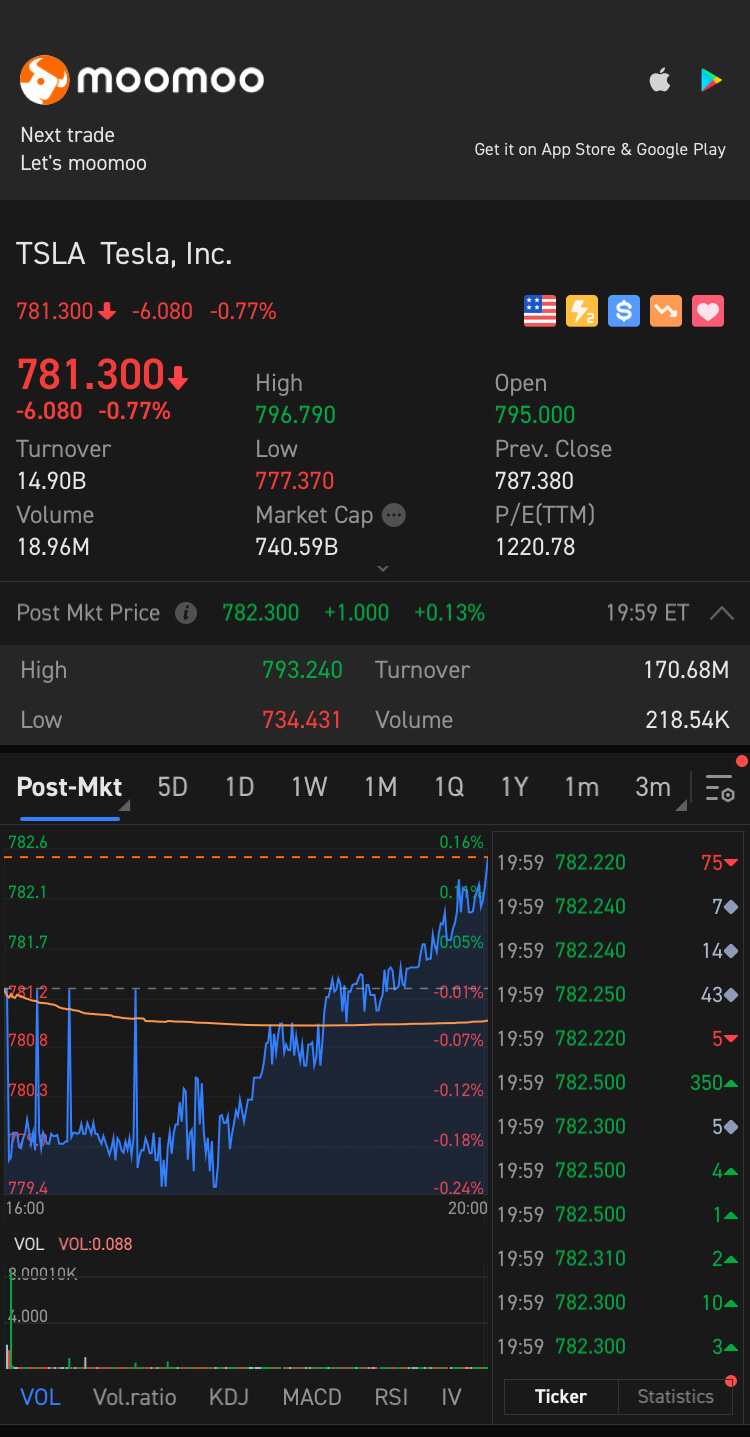
Task: Click the blue dollar sign icon
Action: tap(624, 311)
